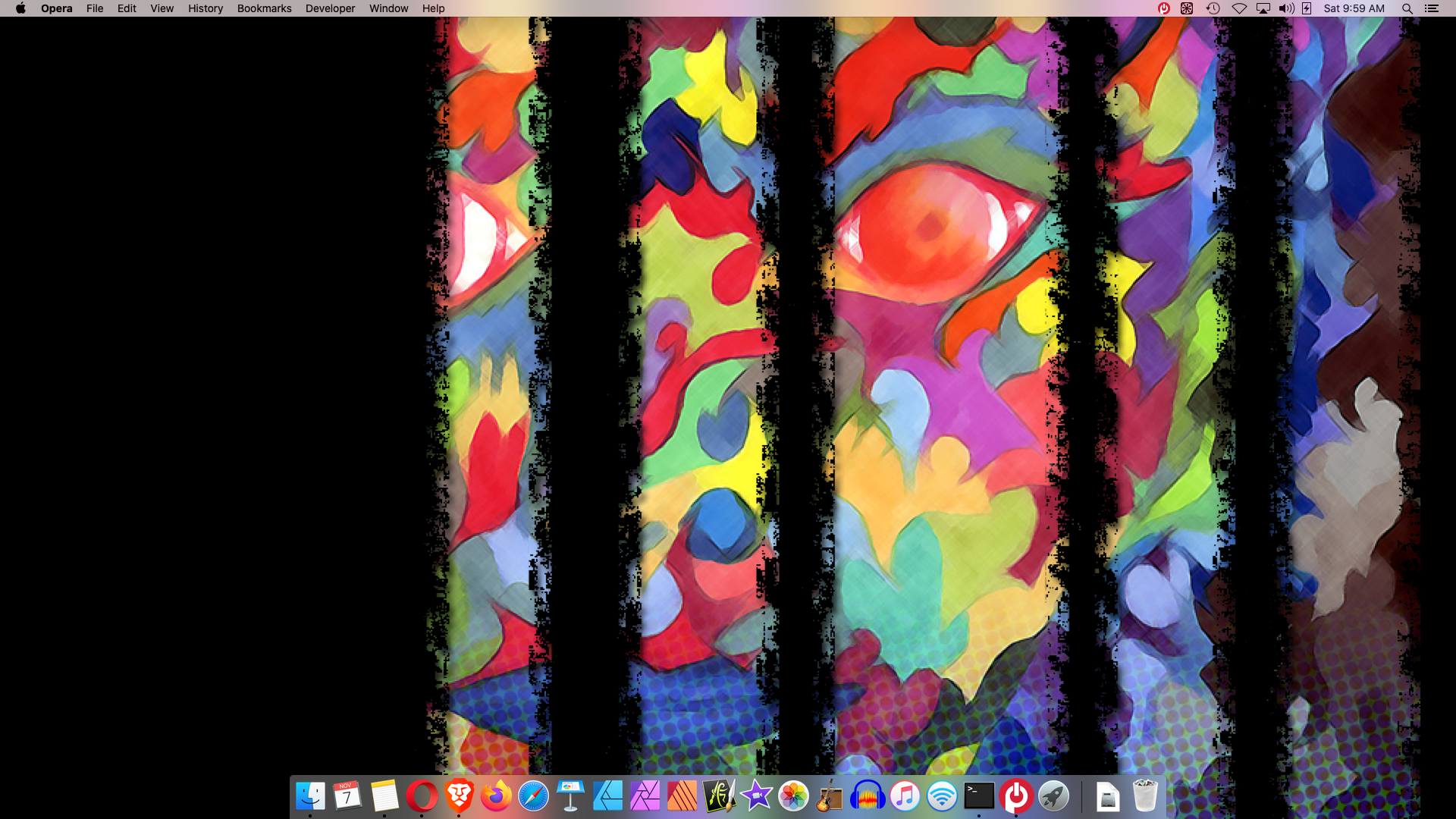1456x819 pixels.
Task: Open the History menu
Action: (x=206, y=8)
